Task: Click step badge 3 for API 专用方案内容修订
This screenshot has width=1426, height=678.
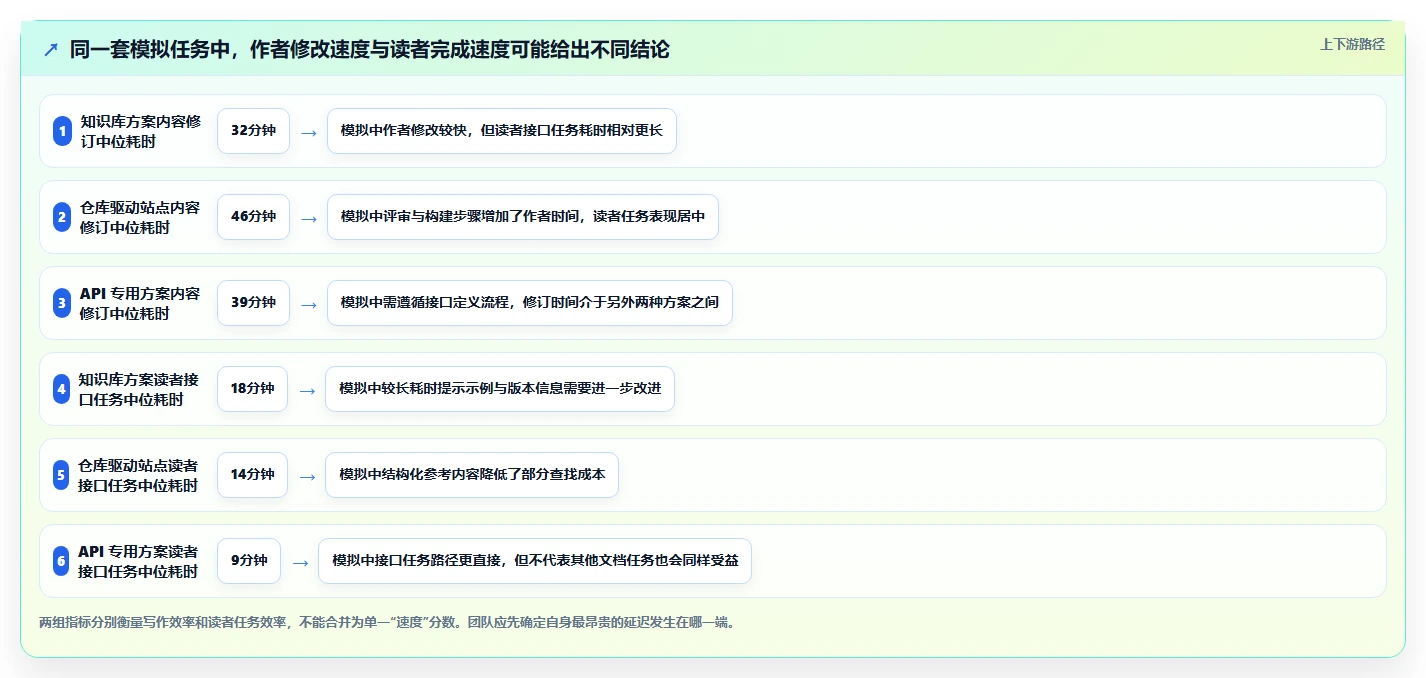Action: [62, 303]
